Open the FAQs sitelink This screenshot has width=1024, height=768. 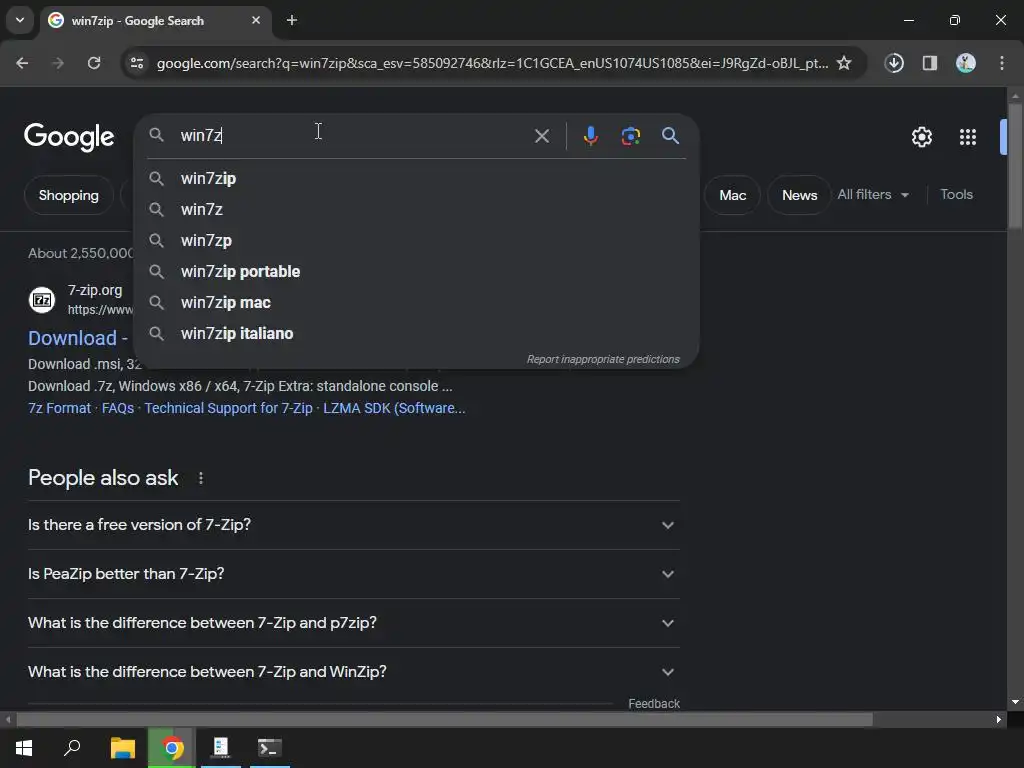[x=118, y=408]
